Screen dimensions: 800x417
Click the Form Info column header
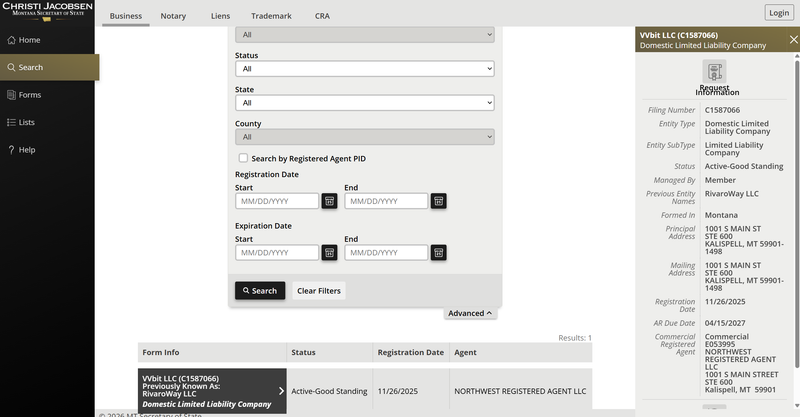(x=212, y=352)
